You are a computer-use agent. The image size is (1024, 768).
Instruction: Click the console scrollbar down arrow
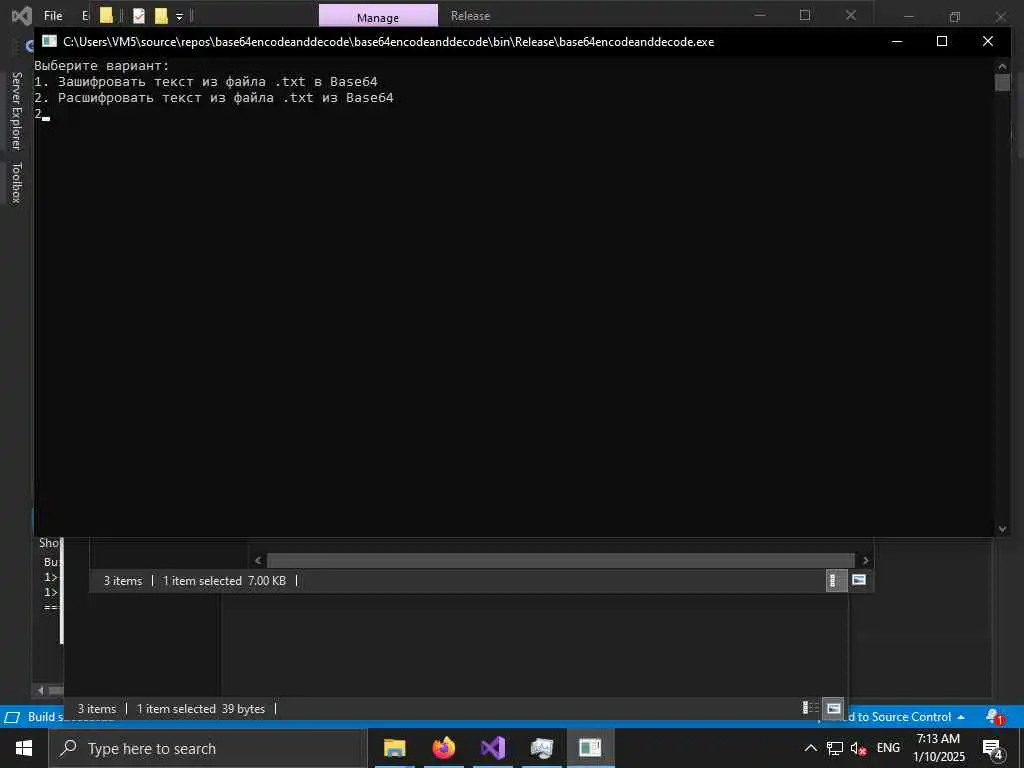click(x=1002, y=528)
